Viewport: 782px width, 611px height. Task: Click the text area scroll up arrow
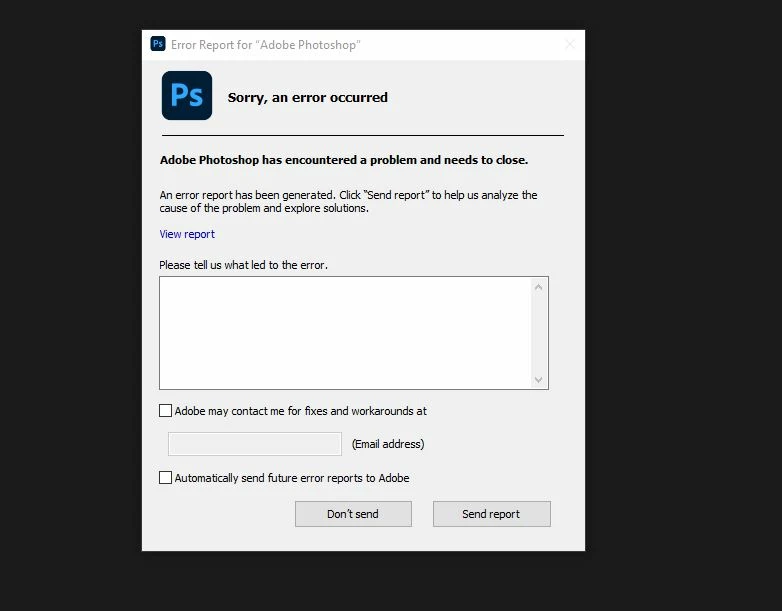[539, 287]
